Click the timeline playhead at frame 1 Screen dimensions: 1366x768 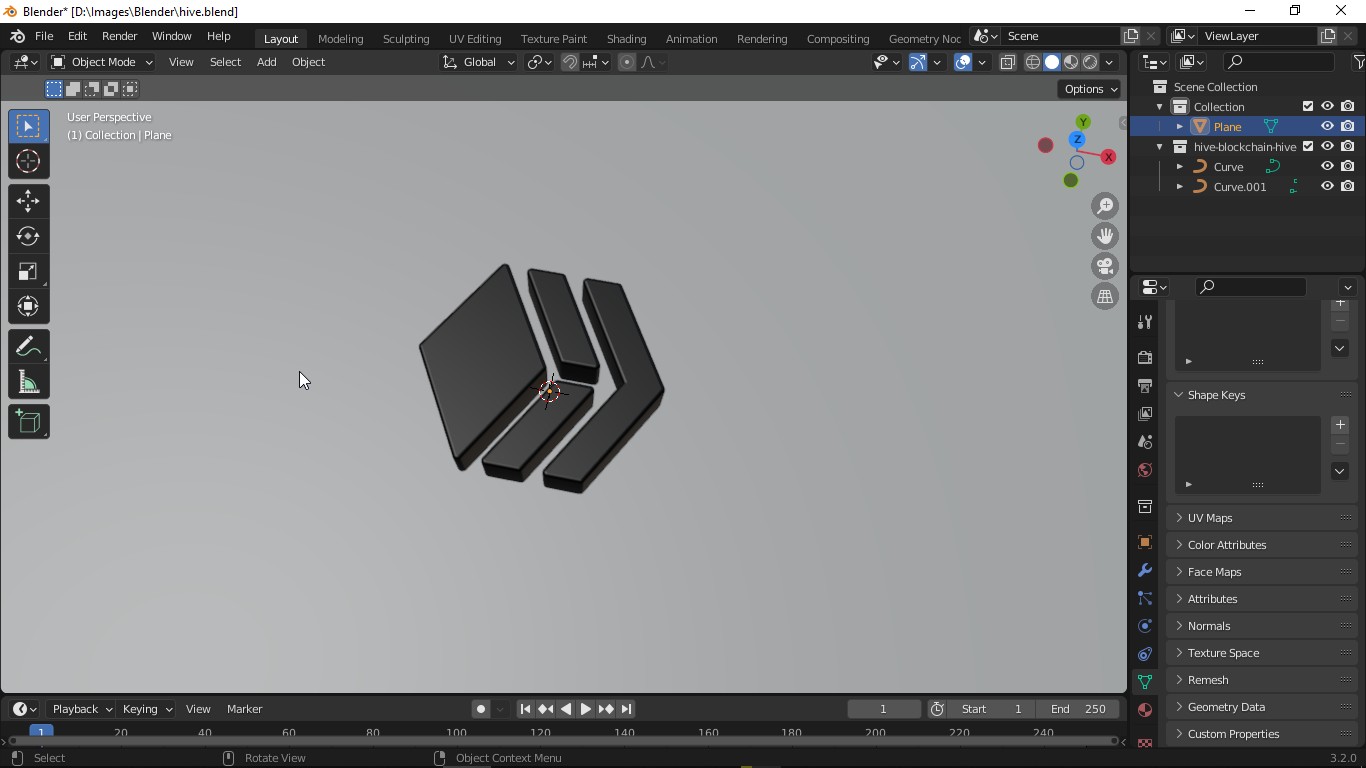pyautogui.click(x=41, y=732)
